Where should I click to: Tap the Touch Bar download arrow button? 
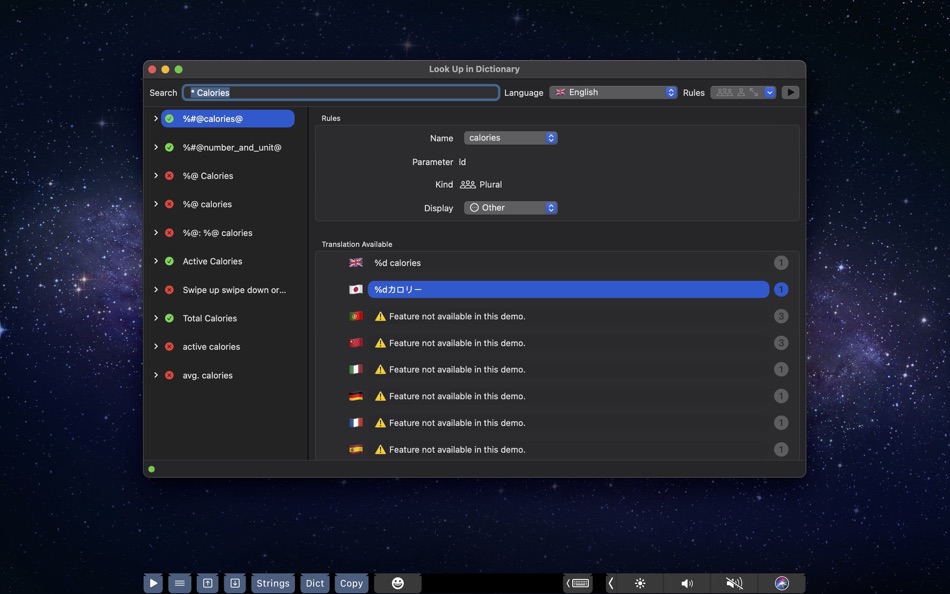pyautogui.click(x=234, y=583)
